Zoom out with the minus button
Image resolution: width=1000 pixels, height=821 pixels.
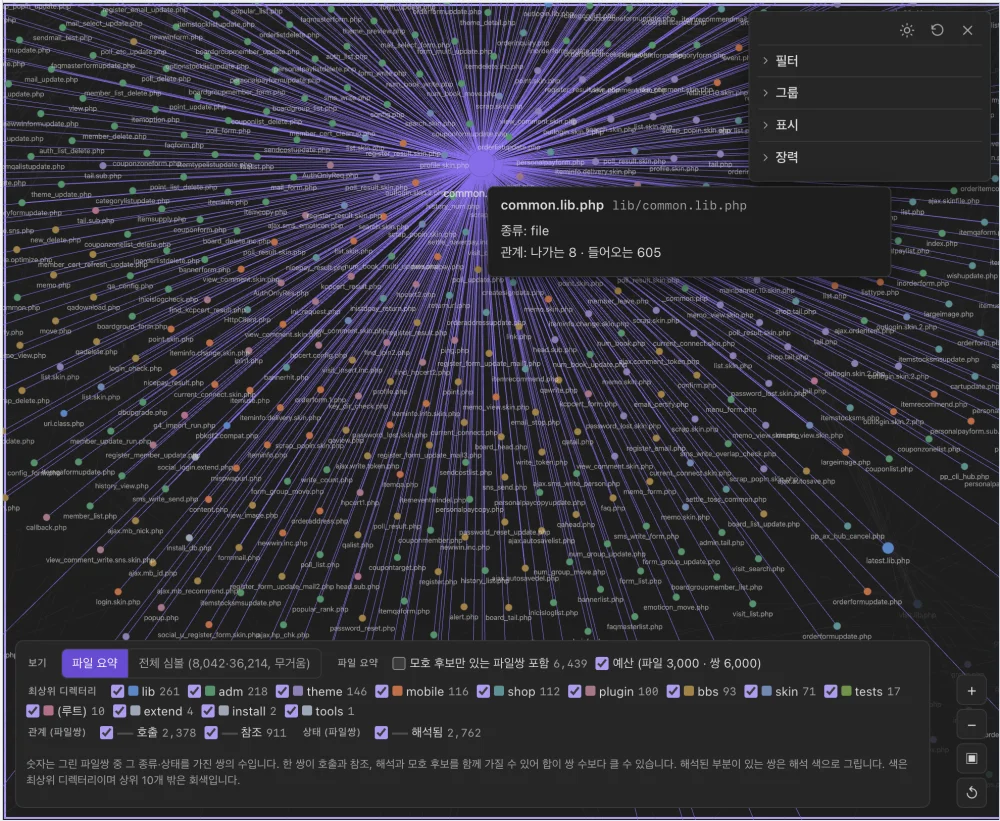(971, 725)
